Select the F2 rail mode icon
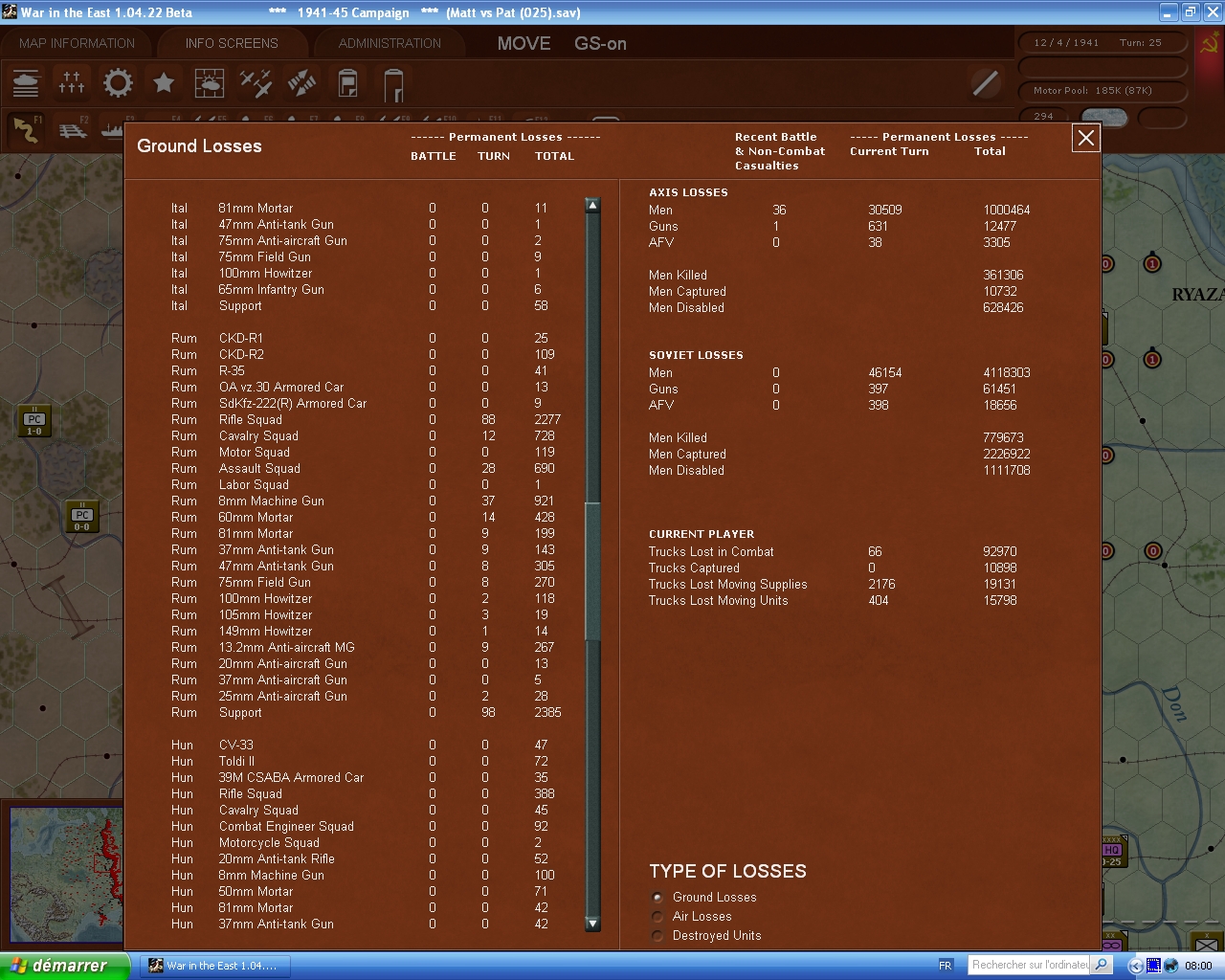This screenshot has width=1225, height=980. pos(73,129)
